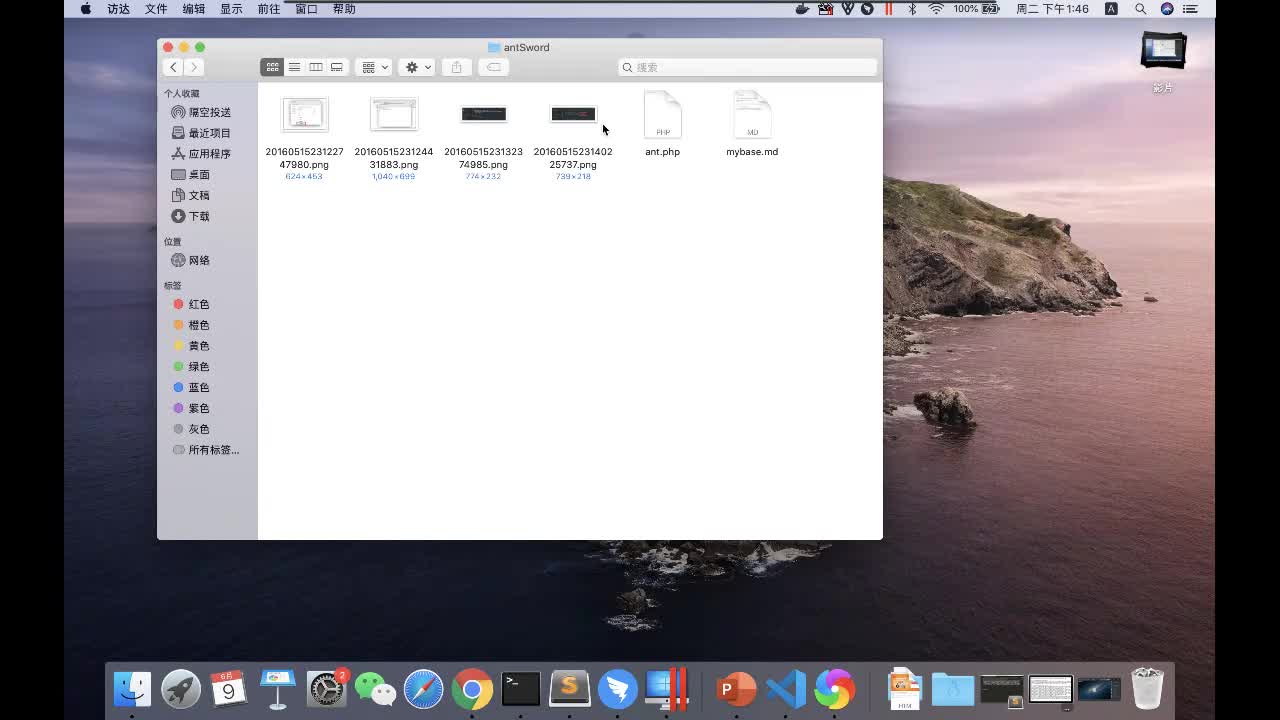Screen dimensions: 1280x720
Task: Open Docker status menu icon
Action: (803, 9)
